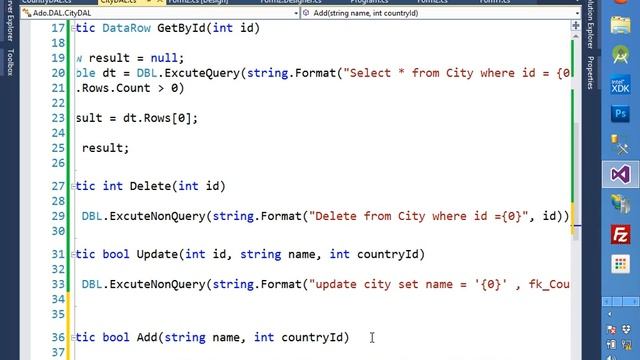Place caret on GetById method name
Screen dimensions: 640x360
tap(181, 28)
